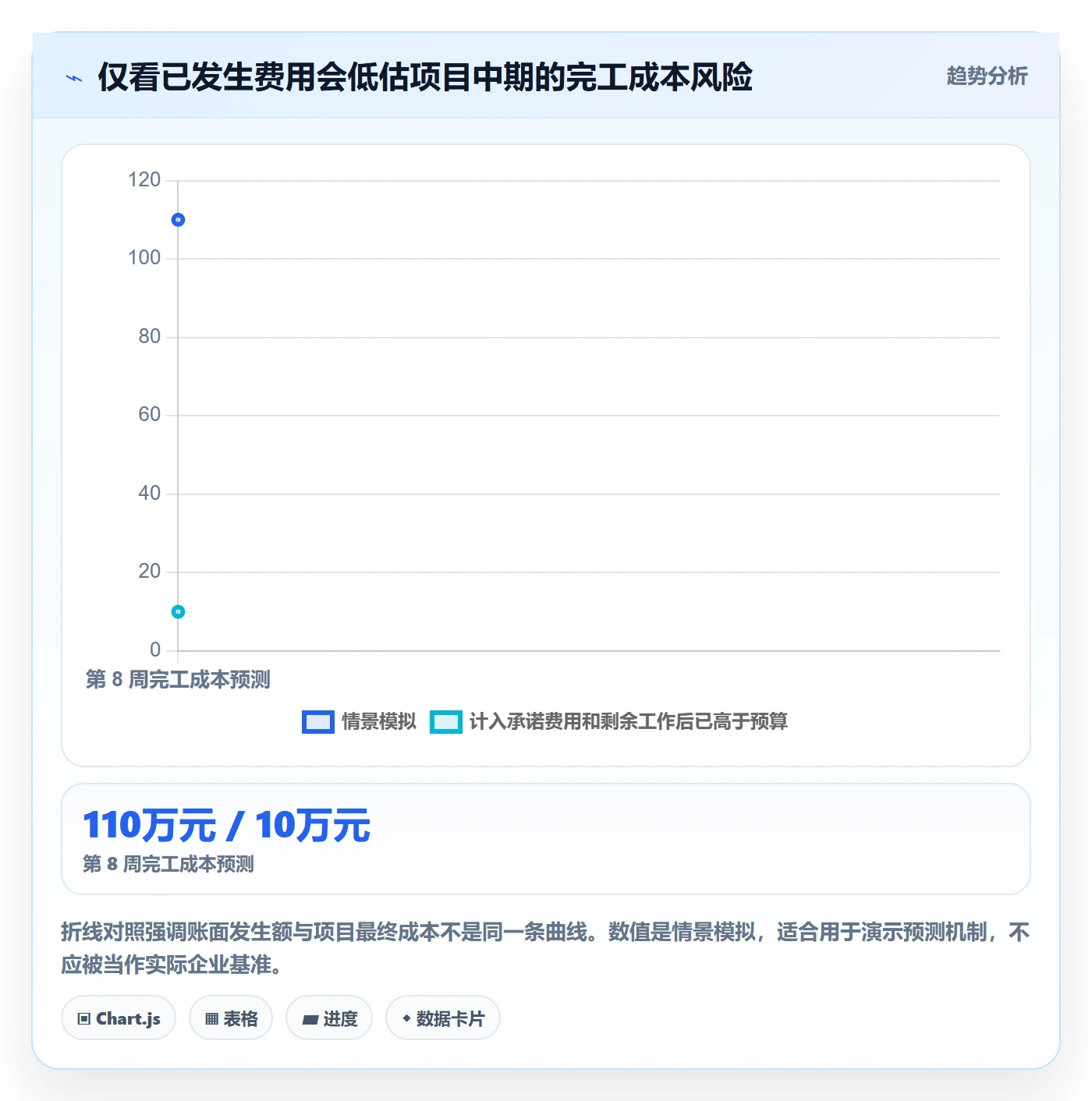Image resolution: width=1092 pixels, height=1101 pixels.
Task: Click the x-axis label 第 8 周完工成本预测
Action: click(x=178, y=680)
